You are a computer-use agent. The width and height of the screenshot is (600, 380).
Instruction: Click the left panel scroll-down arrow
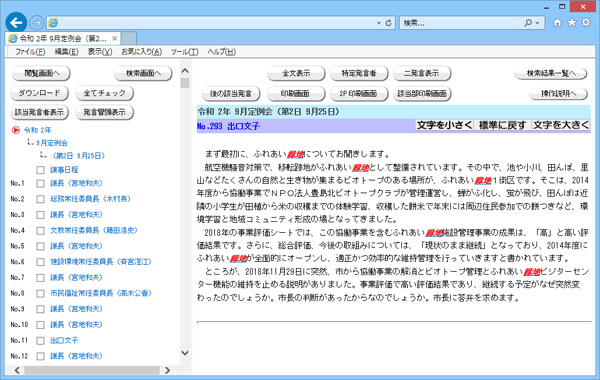185,353
